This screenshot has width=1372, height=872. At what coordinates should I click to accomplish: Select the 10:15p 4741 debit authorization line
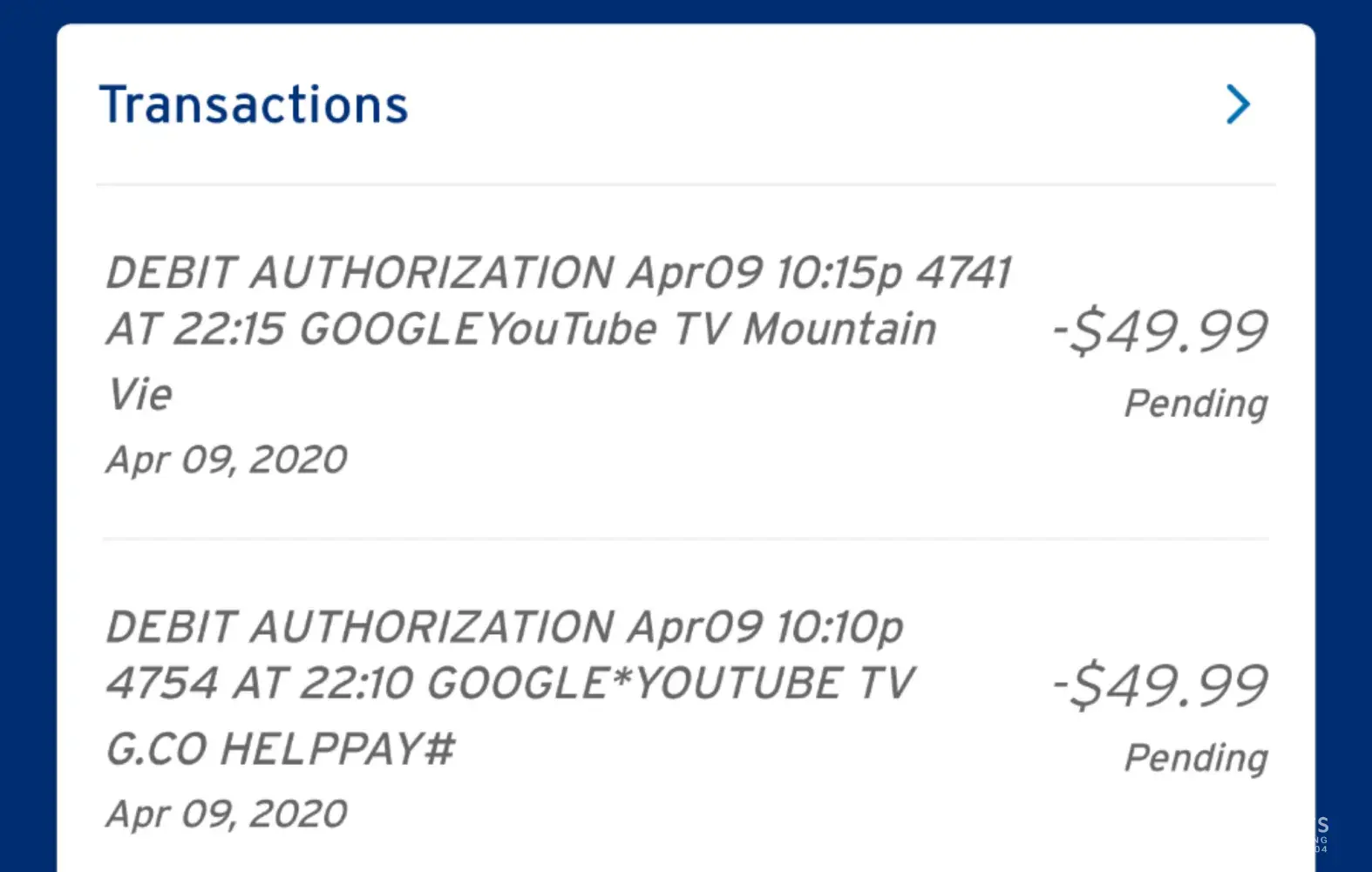point(558,272)
